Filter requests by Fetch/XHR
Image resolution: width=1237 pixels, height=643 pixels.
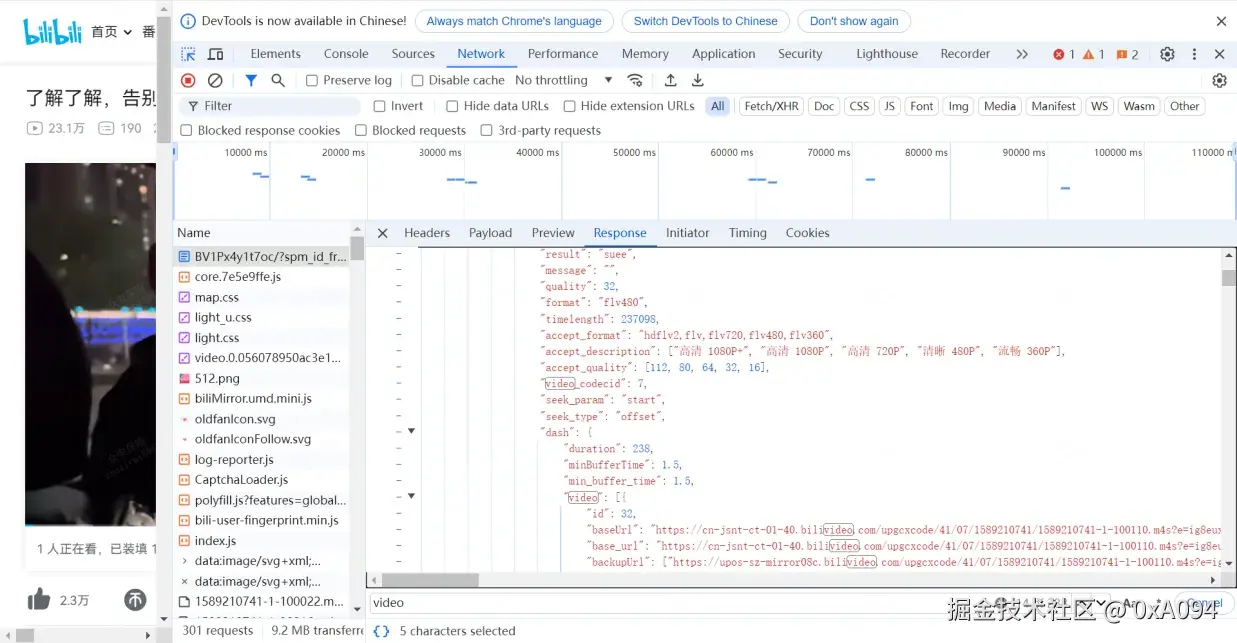(771, 106)
